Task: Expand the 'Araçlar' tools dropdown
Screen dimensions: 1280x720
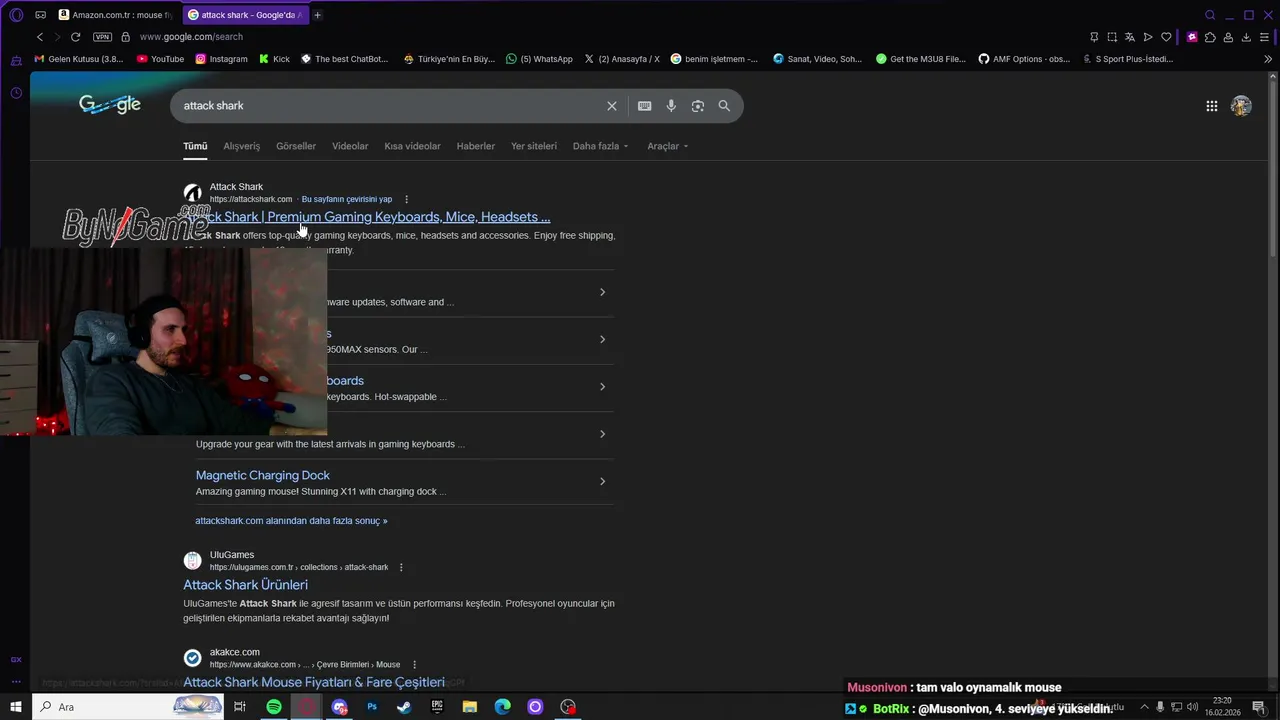Action: click(x=668, y=146)
